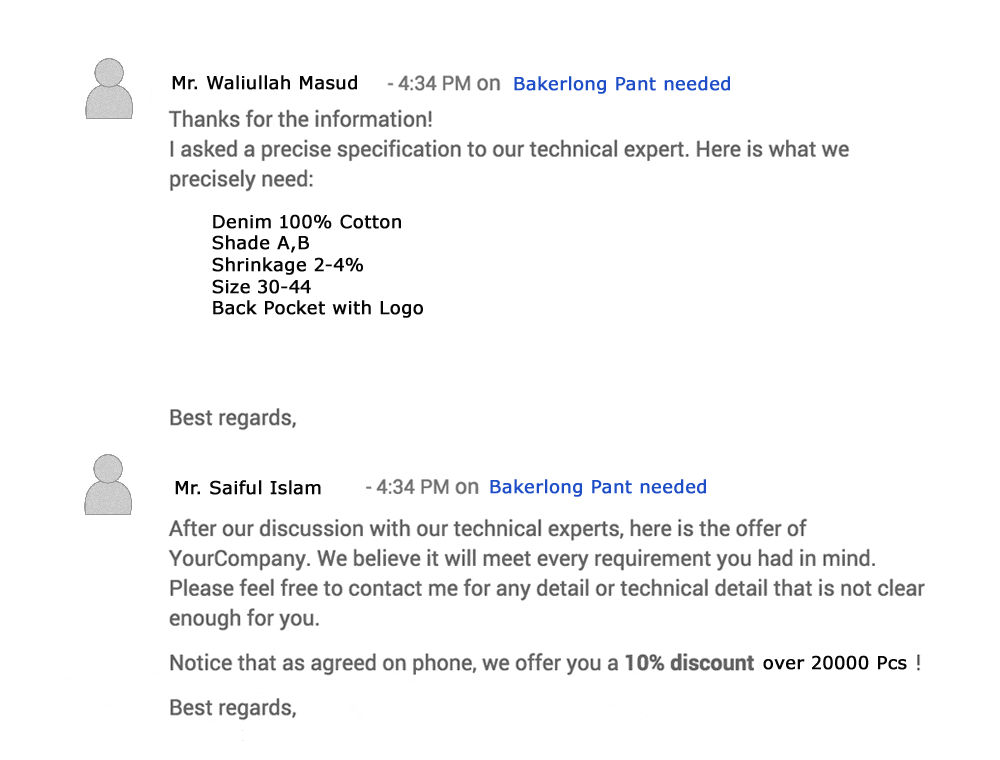The image size is (1000, 760).
Task: Click 'Best regards,' in Waliullah Masud's message
Action: coord(232,418)
